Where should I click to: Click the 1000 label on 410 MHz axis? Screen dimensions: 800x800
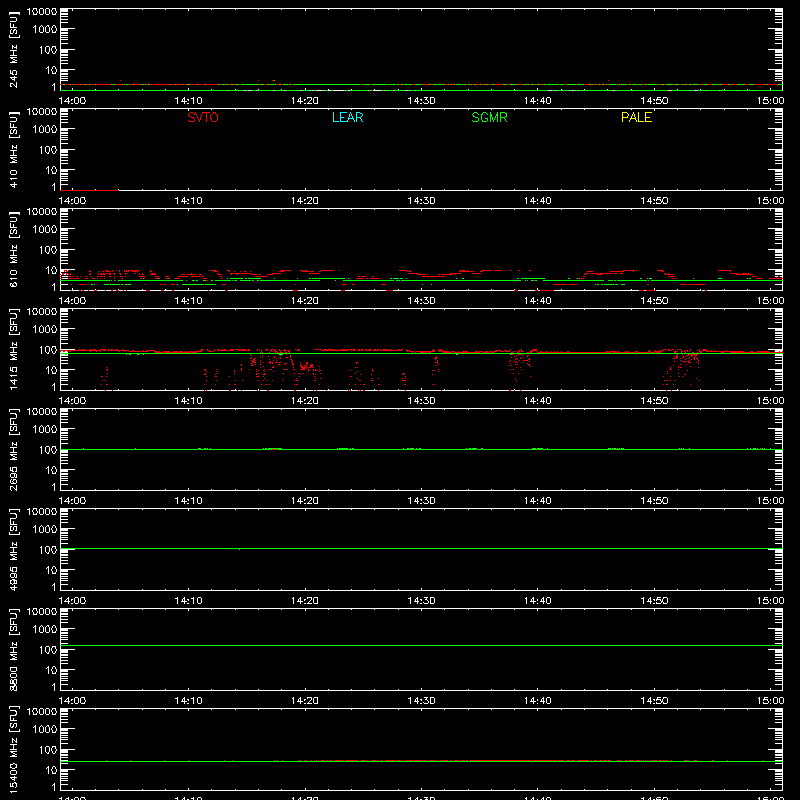pyautogui.click(x=45, y=130)
